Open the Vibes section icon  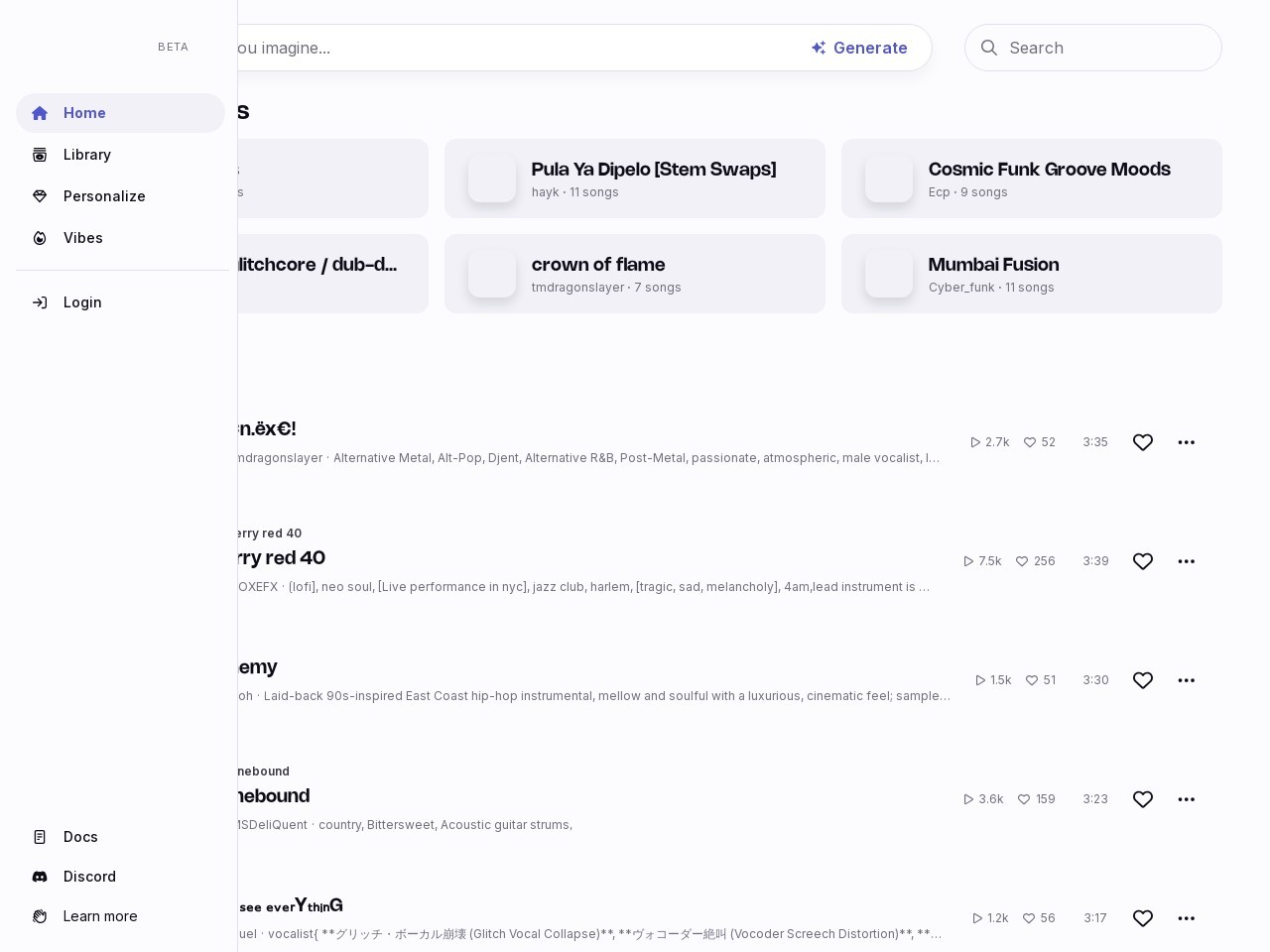click(40, 238)
